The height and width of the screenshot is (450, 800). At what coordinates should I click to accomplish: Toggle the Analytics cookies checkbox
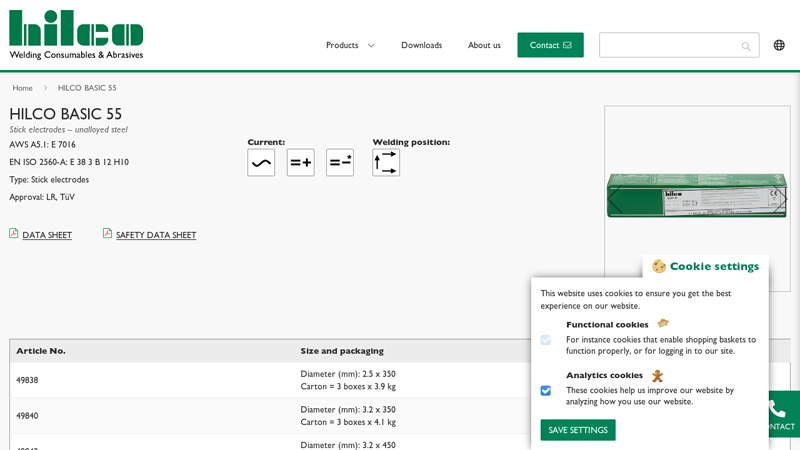(x=546, y=391)
